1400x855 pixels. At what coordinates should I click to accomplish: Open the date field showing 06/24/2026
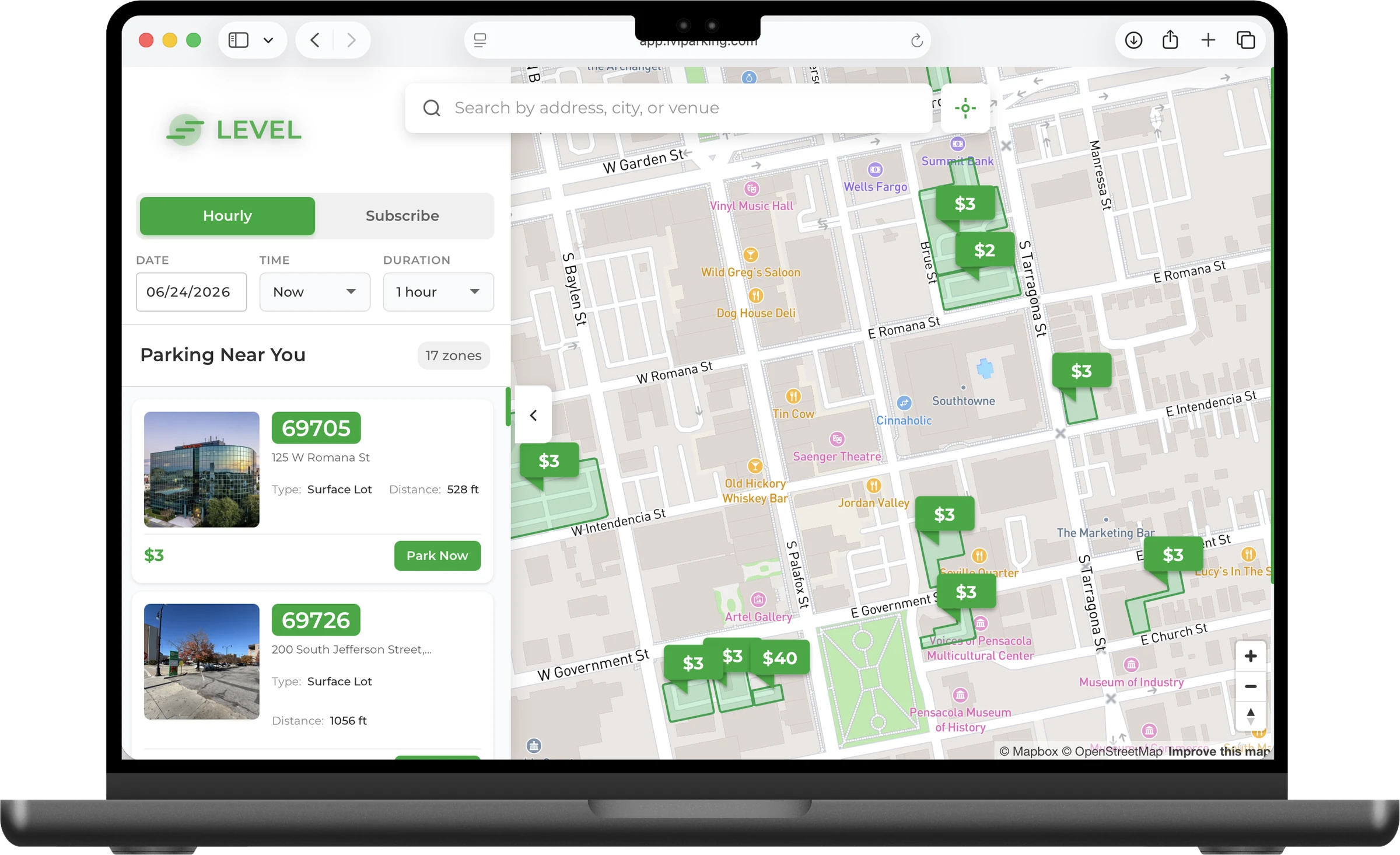[x=191, y=292]
